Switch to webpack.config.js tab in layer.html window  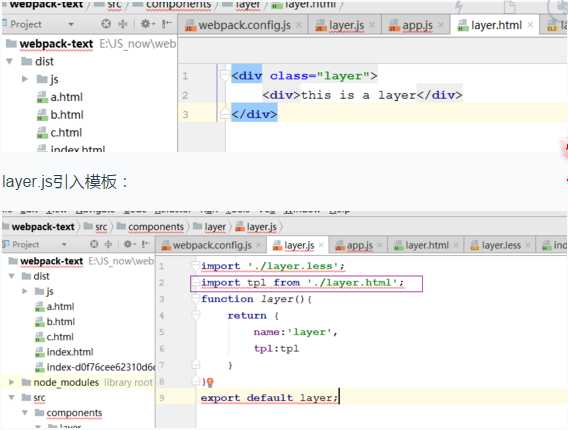244,25
